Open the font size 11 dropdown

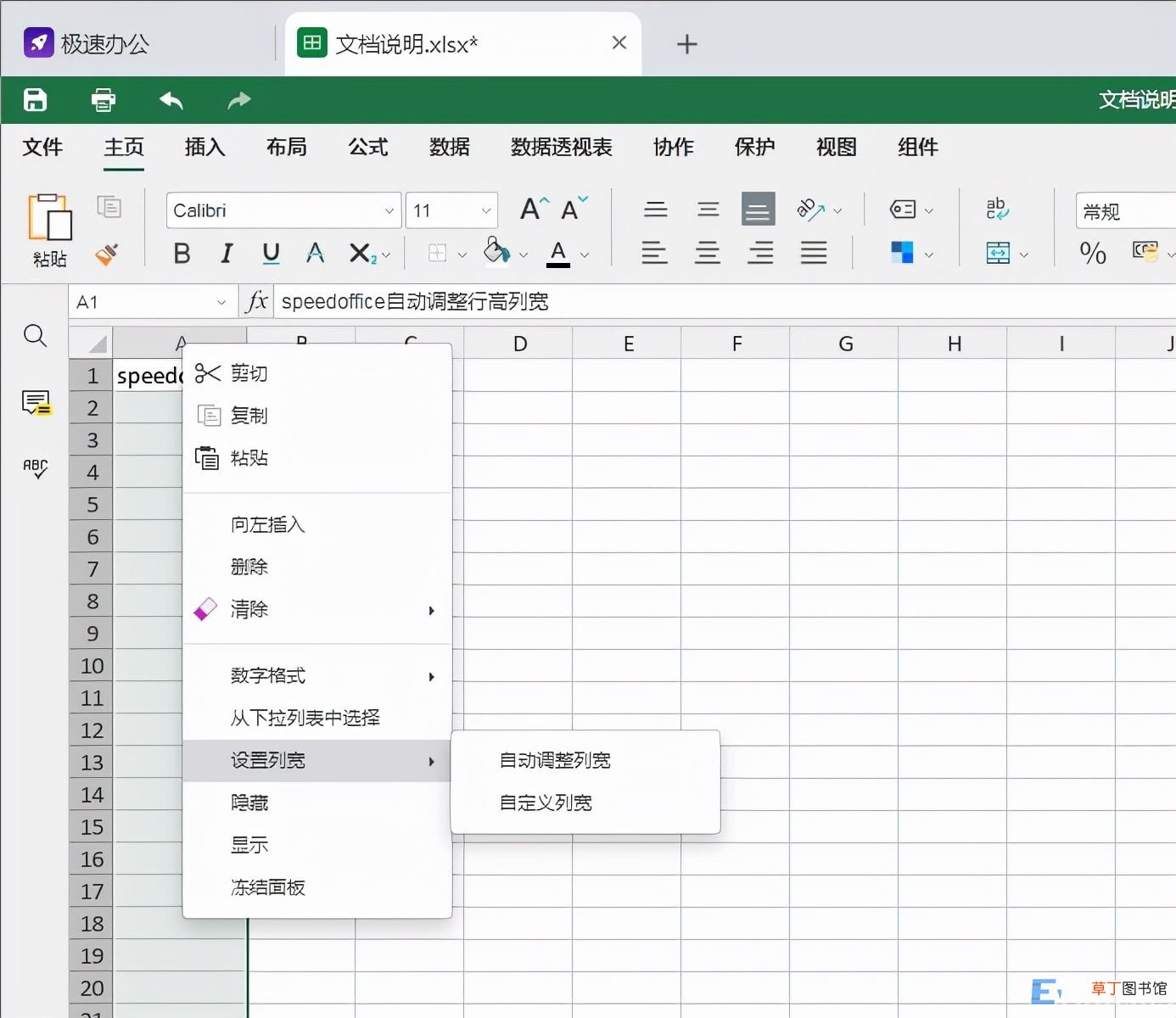tap(486, 210)
